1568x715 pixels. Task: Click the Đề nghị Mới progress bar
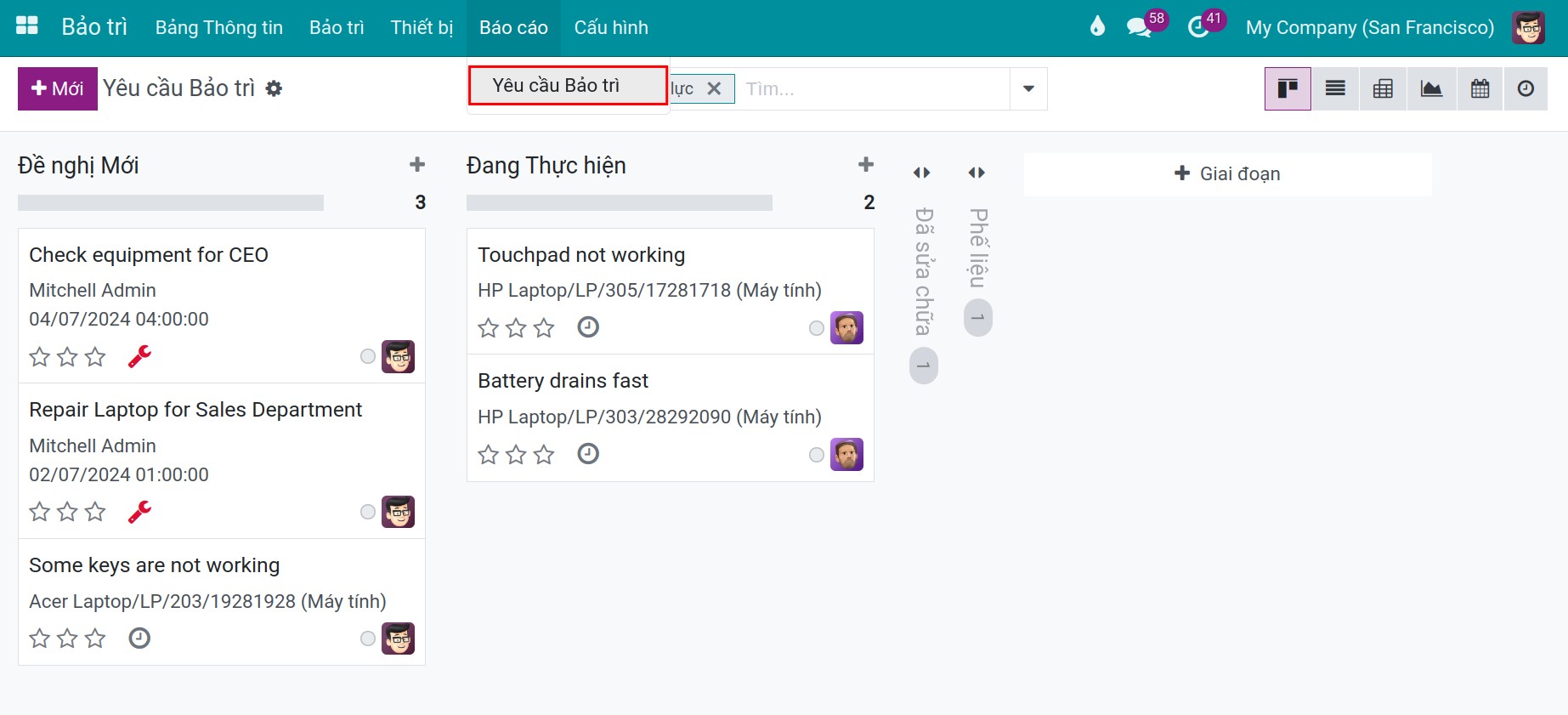171,202
